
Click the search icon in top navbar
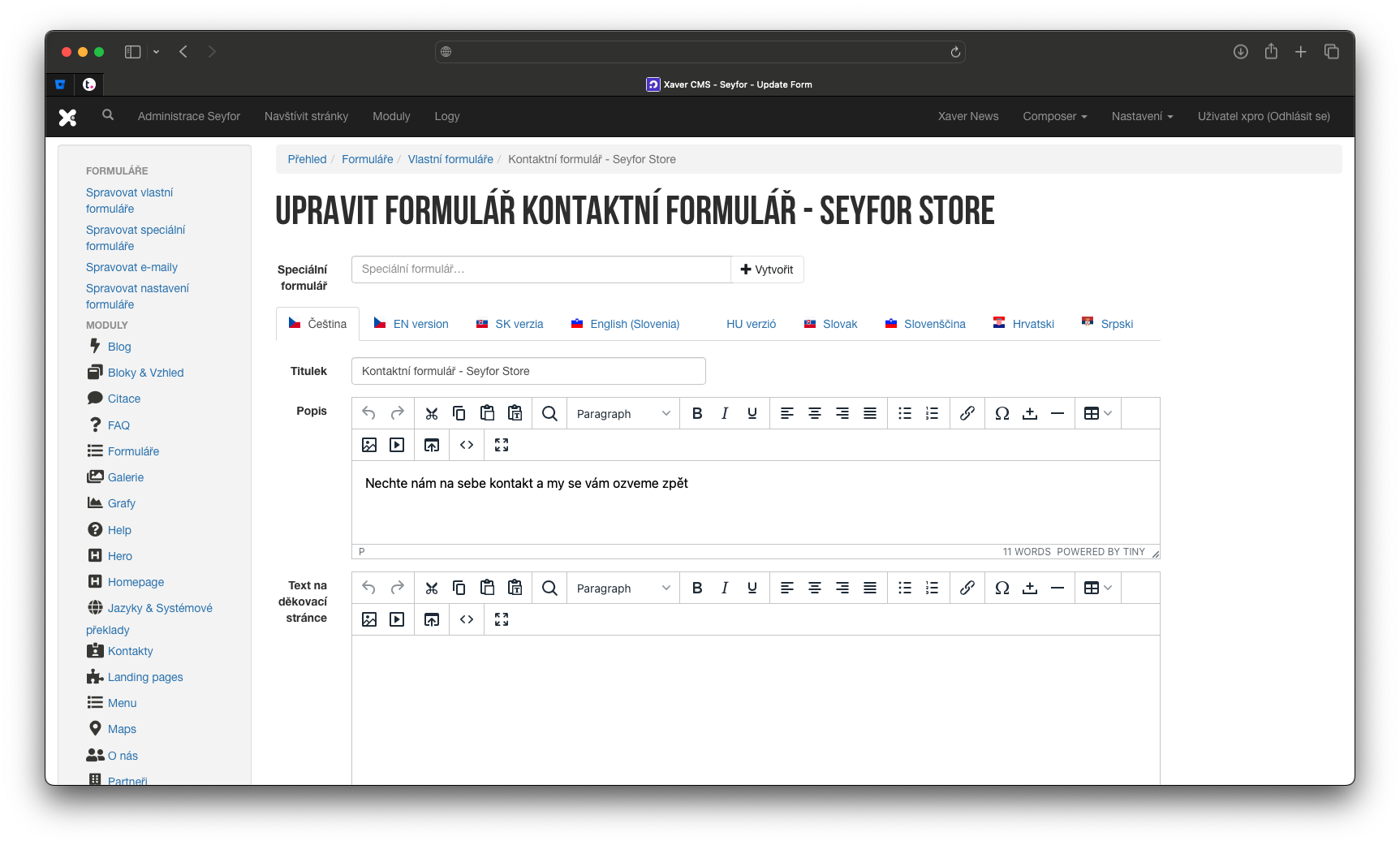pyautogui.click(x=108, y=115)
